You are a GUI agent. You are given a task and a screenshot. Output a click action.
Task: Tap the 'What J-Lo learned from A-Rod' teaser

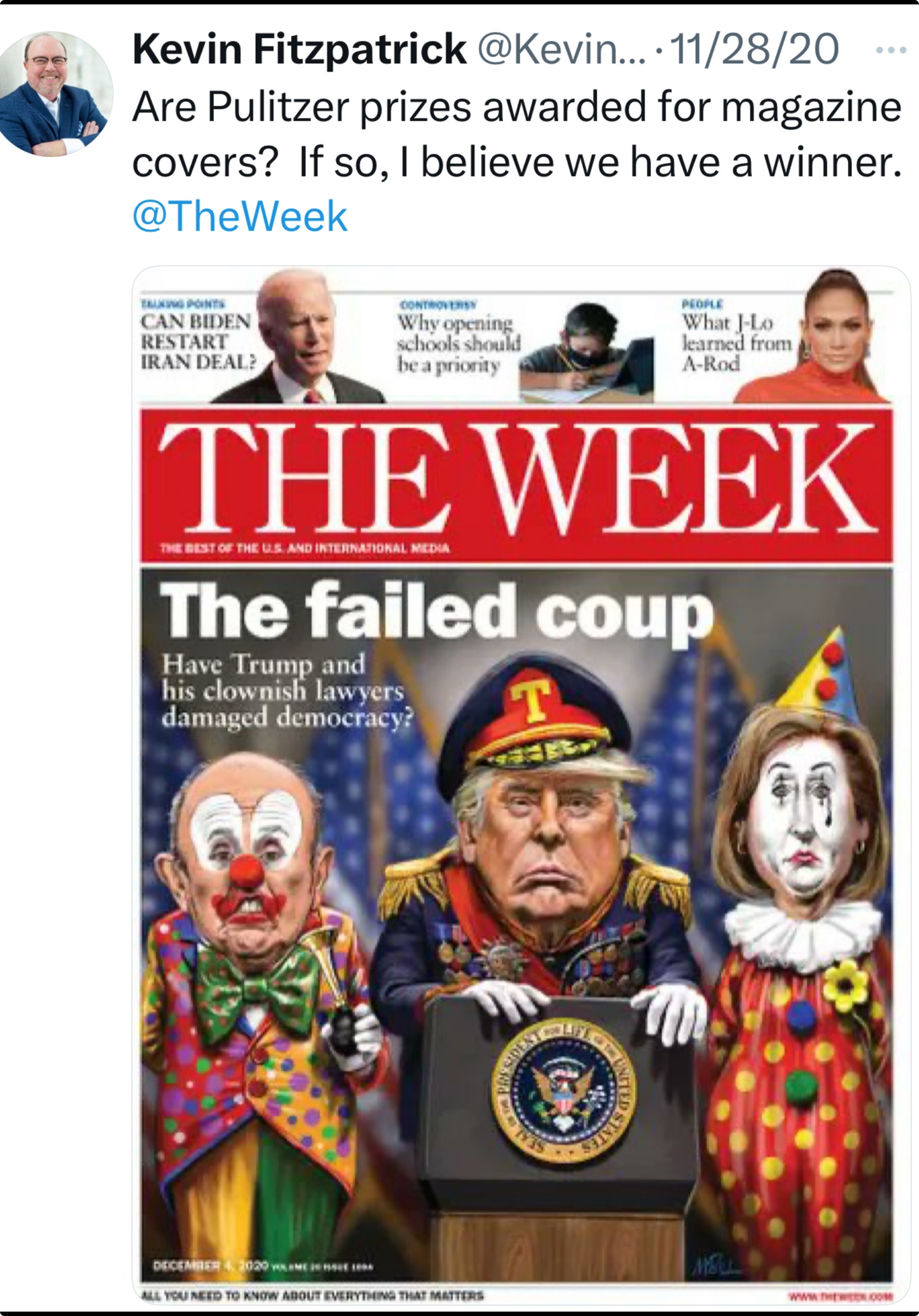(736, 338)
